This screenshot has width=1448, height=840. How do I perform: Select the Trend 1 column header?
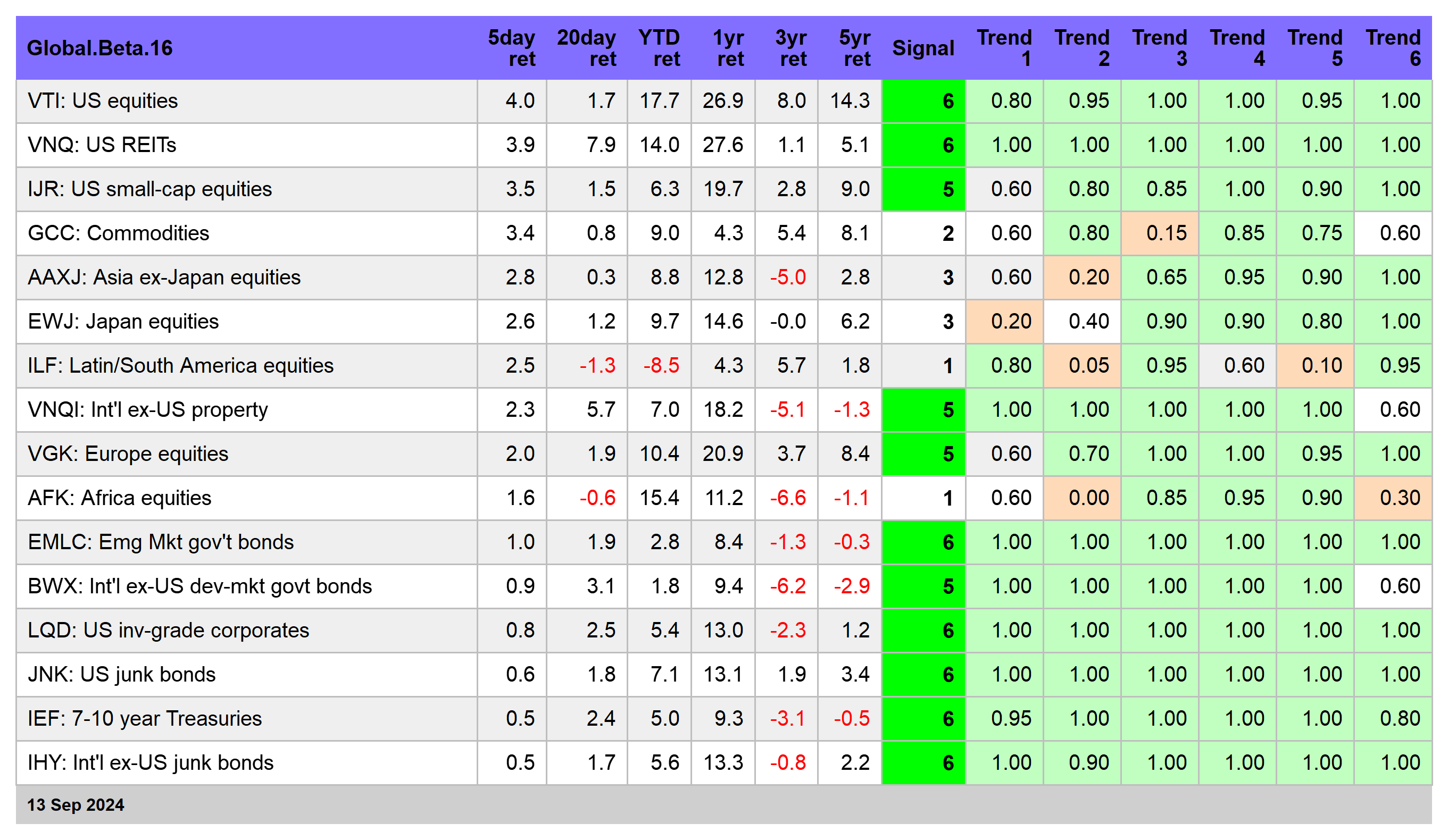coord(1004,48)
